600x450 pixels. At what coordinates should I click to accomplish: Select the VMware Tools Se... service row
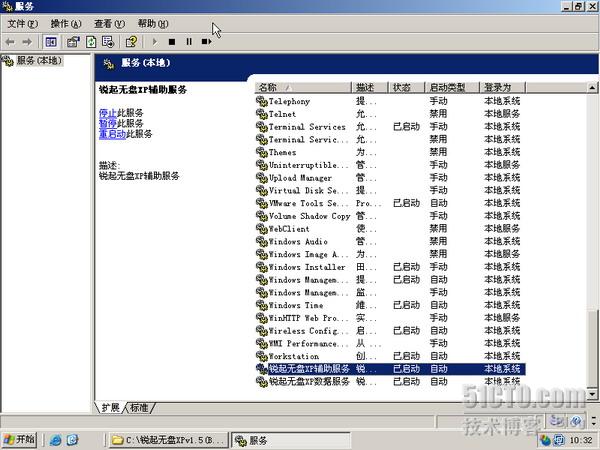click(x=390, y=203)
